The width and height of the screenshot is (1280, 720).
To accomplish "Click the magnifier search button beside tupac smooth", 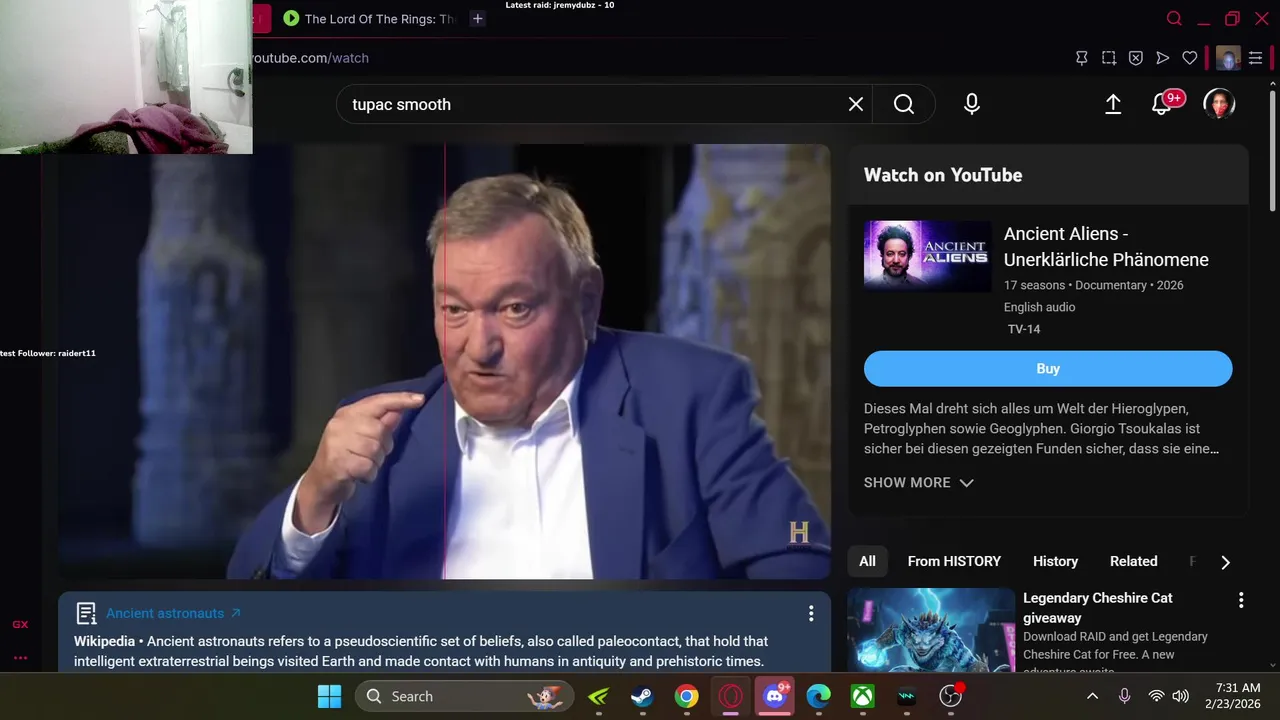I will click(x=904, y=104).
